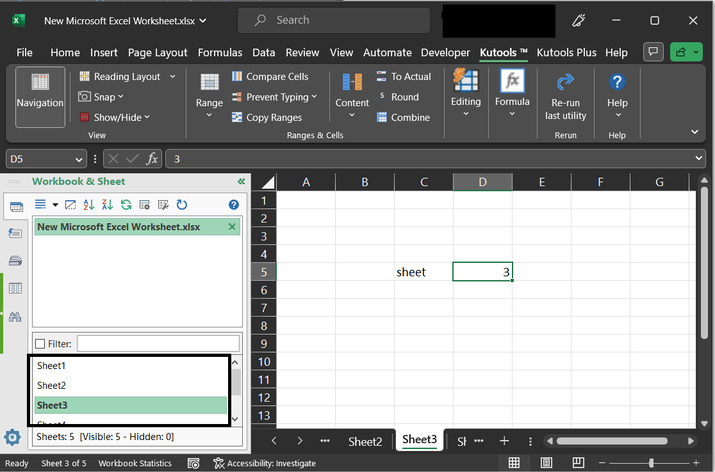Open the Show/Hide dropdown

coord(147,117)
